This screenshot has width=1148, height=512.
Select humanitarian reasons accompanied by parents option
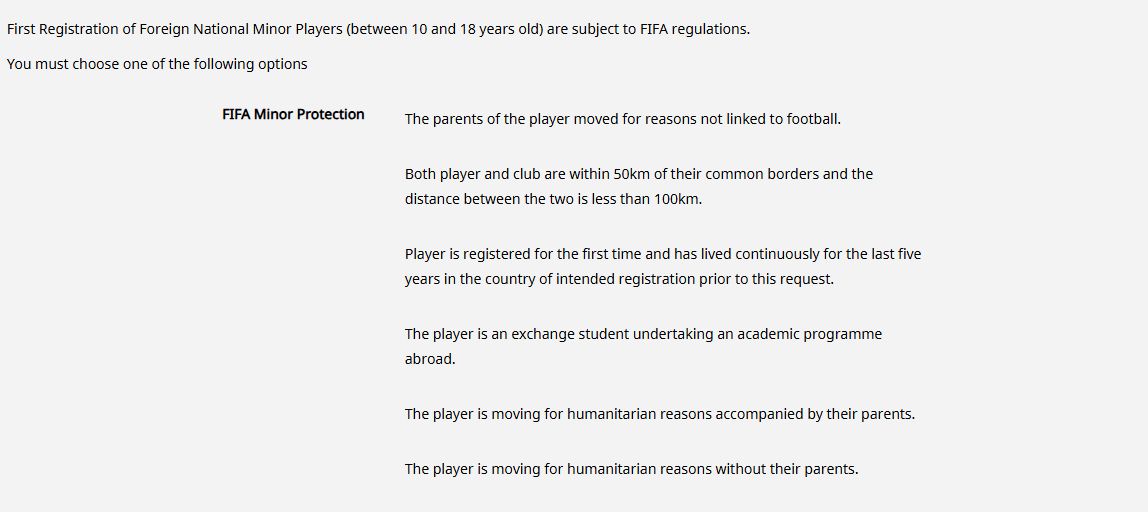pyautogui.click(x=660, y=414)
